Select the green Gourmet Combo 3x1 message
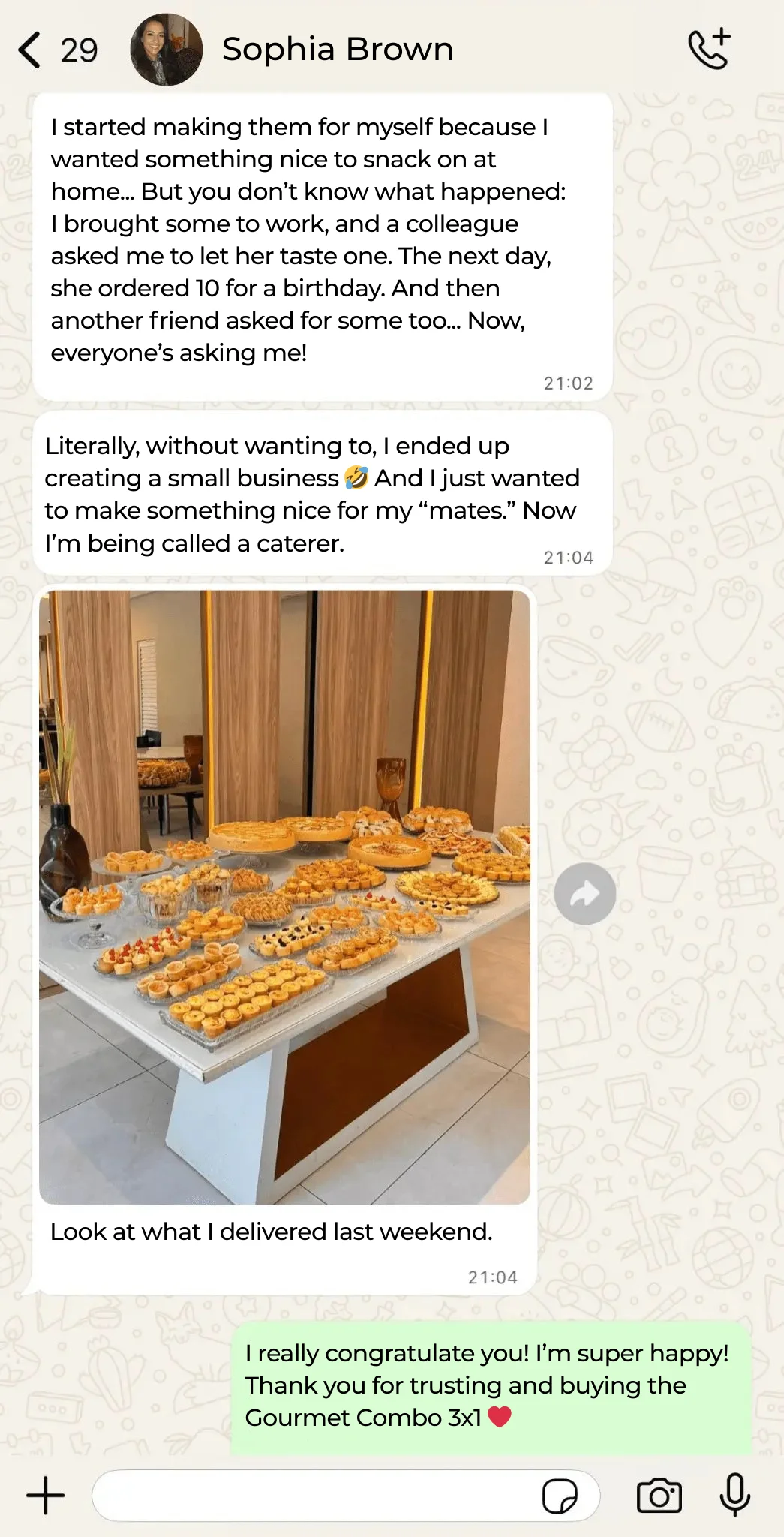 (x=491, y=1388)
